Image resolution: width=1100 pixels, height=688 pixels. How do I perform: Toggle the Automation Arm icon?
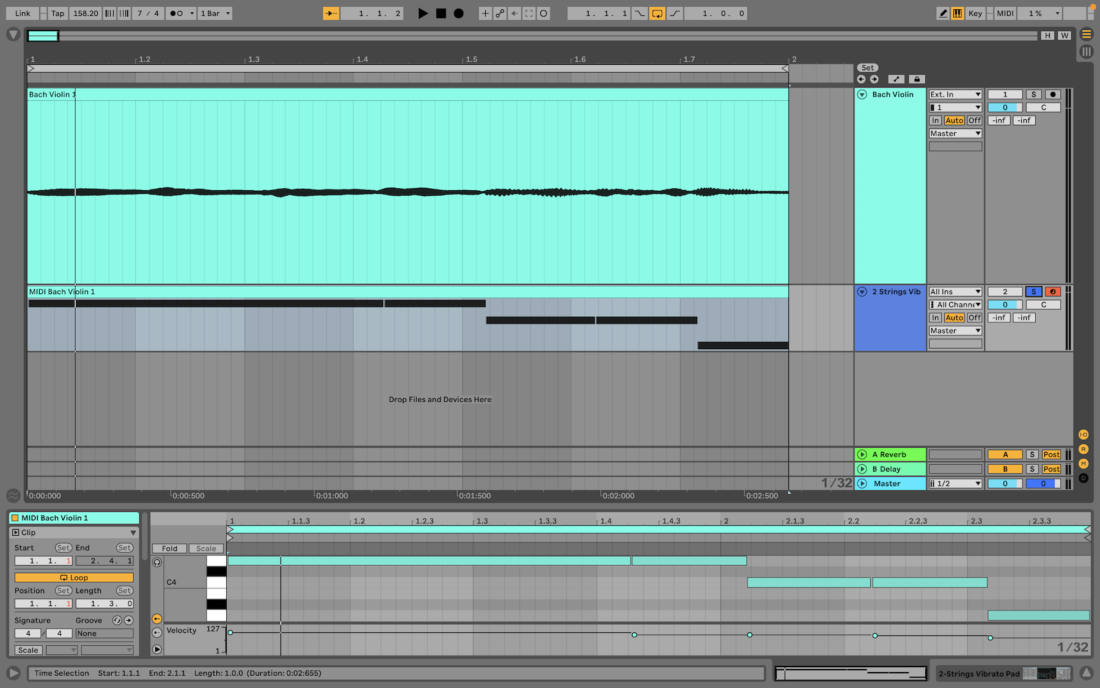[499, 13]
